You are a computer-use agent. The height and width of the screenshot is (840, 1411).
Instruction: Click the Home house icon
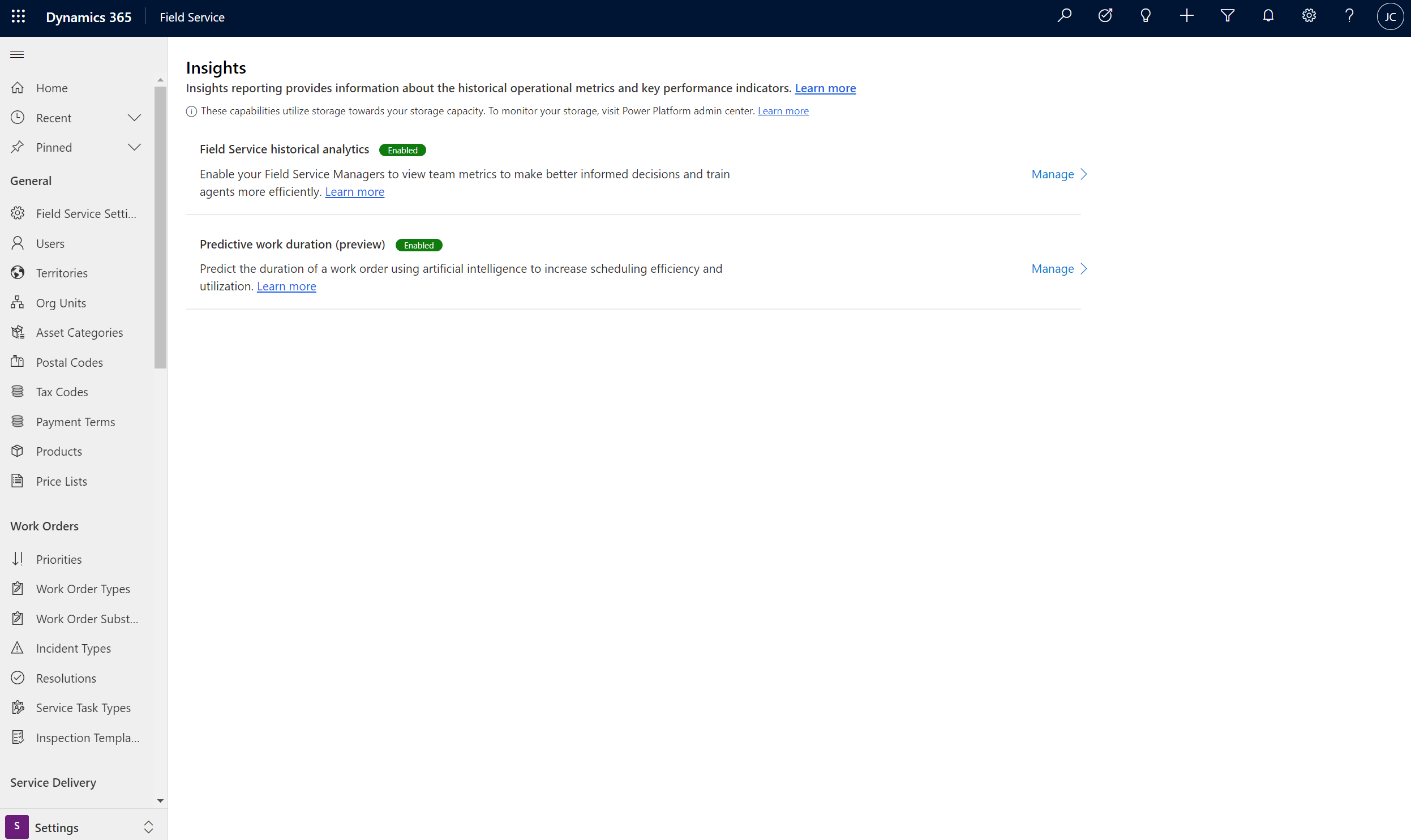(x=18, y=88)
